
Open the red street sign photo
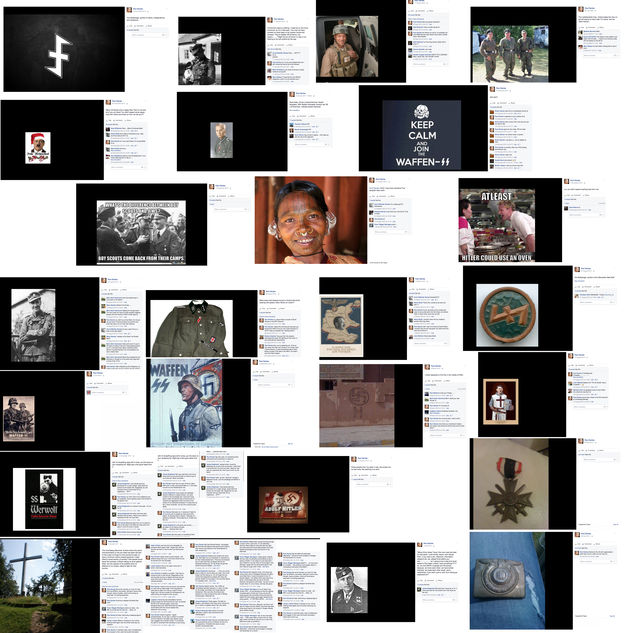pos(283,505)
